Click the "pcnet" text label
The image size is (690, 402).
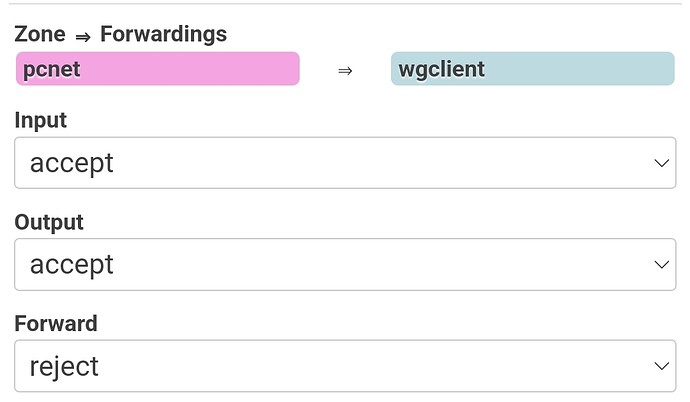pyautogui.click(x=52, y=70)
